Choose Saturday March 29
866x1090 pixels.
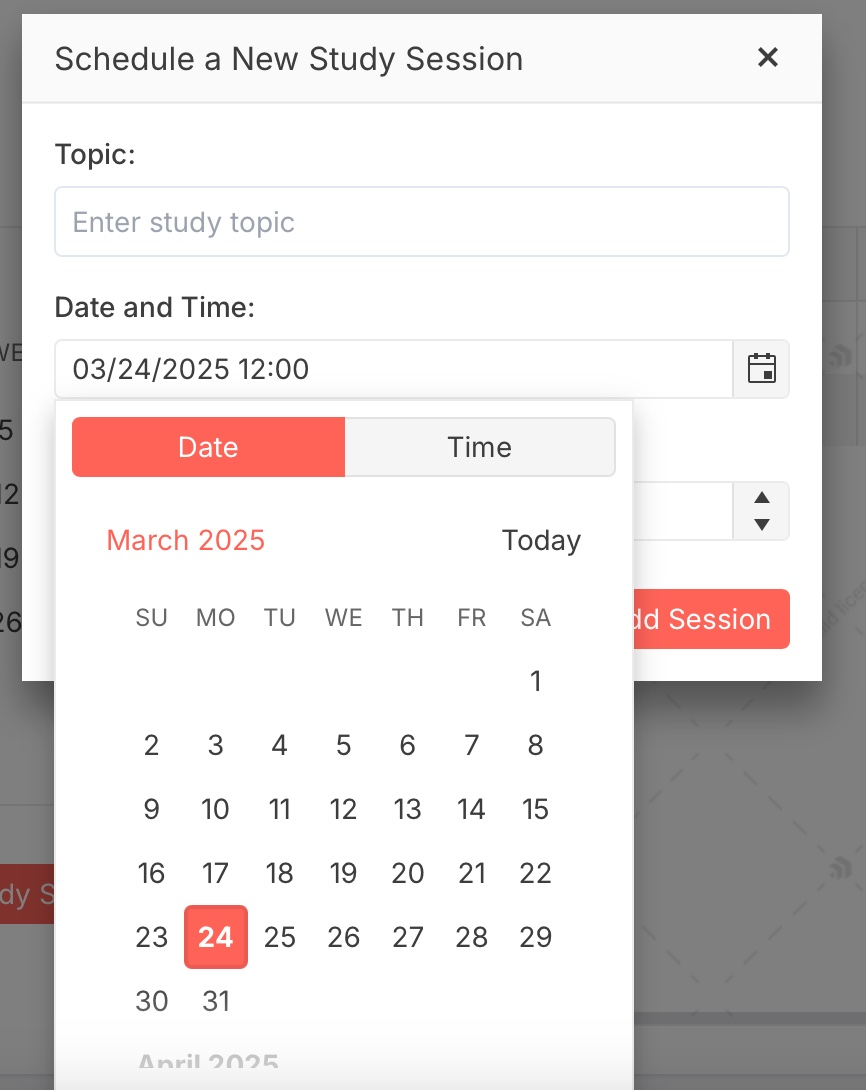(x=535, y=937)
